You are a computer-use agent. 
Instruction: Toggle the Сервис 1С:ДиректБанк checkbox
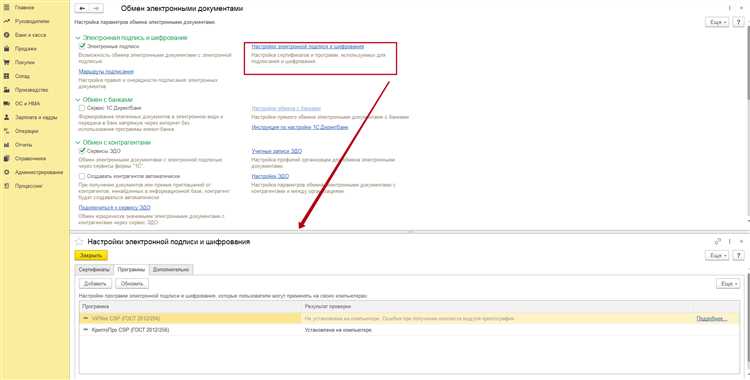click(82, 108)
